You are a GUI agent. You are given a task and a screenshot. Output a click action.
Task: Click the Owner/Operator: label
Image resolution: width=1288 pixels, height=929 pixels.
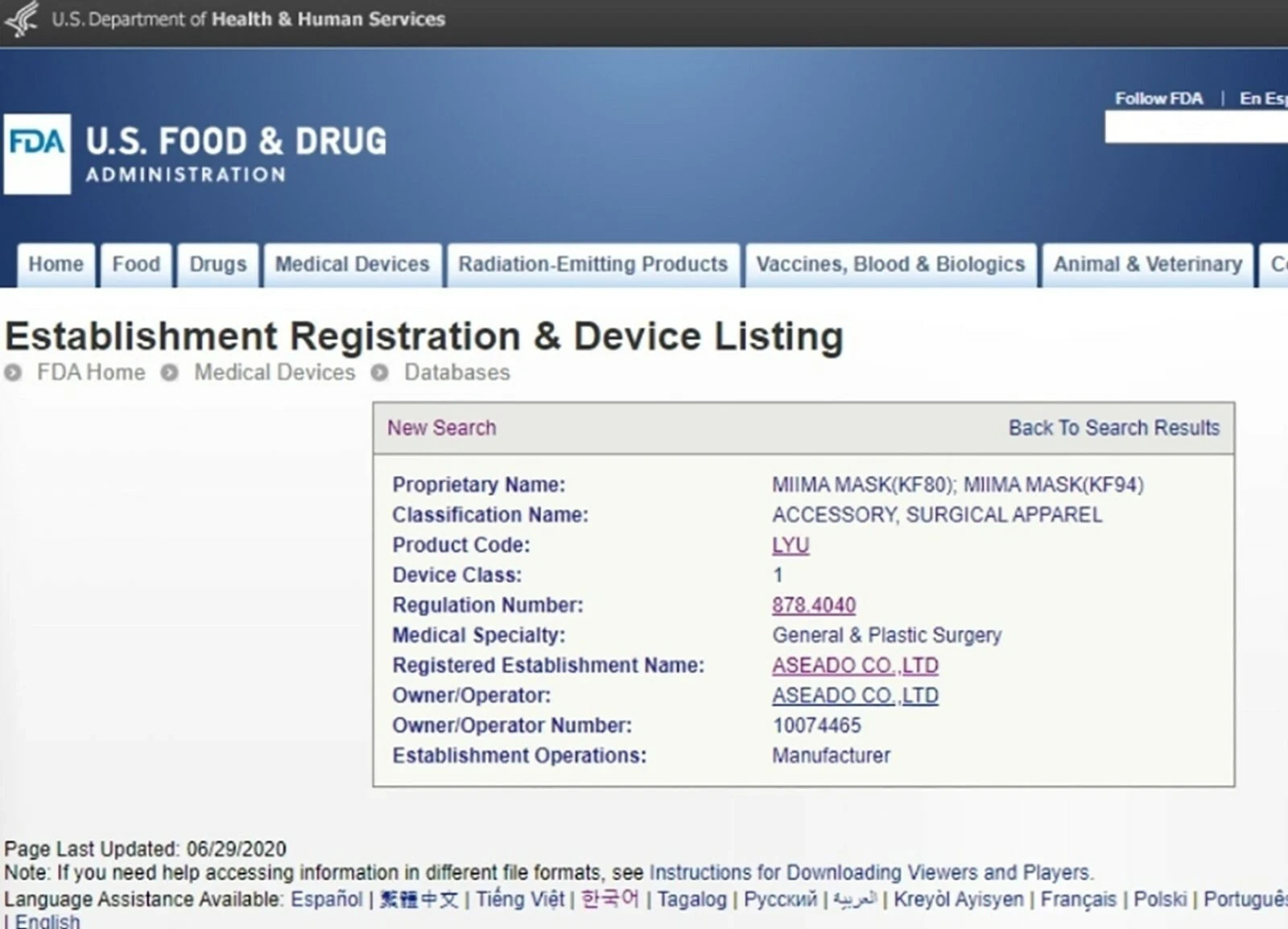(472, 696)
